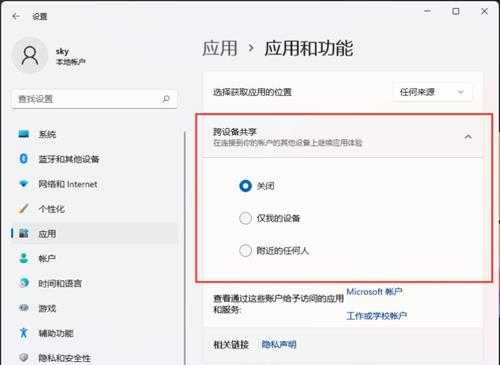Close the Settings window
Image resolution: width=500 pixels, height=365 pixels.
[x=484, y=11]
